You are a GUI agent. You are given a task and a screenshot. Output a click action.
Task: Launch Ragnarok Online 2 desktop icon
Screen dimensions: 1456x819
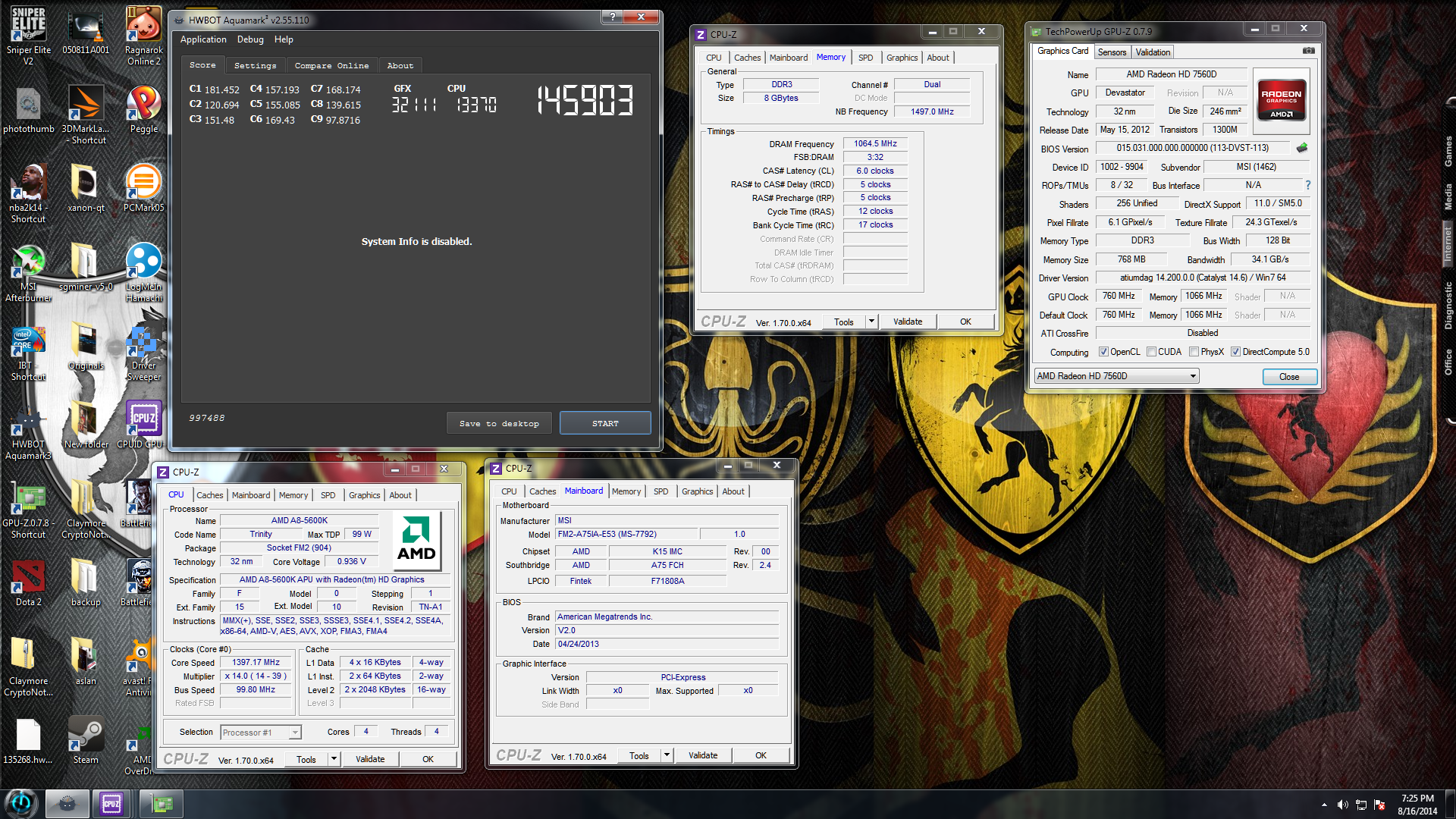[x=143, y=36]
